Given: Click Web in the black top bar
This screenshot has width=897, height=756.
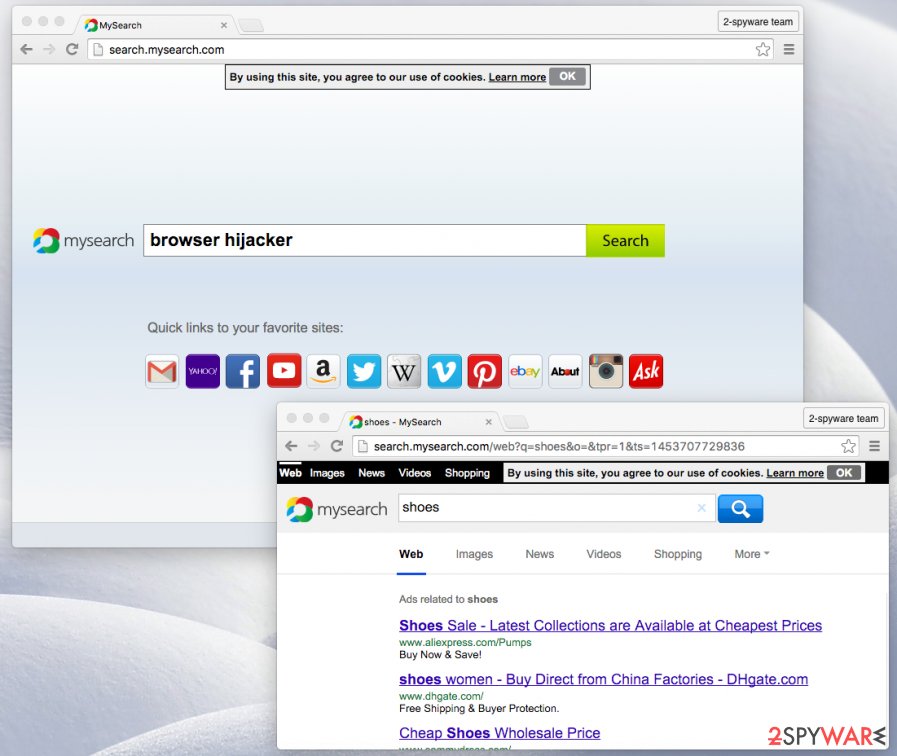Looking at the screenshot, I should [290, 473].
